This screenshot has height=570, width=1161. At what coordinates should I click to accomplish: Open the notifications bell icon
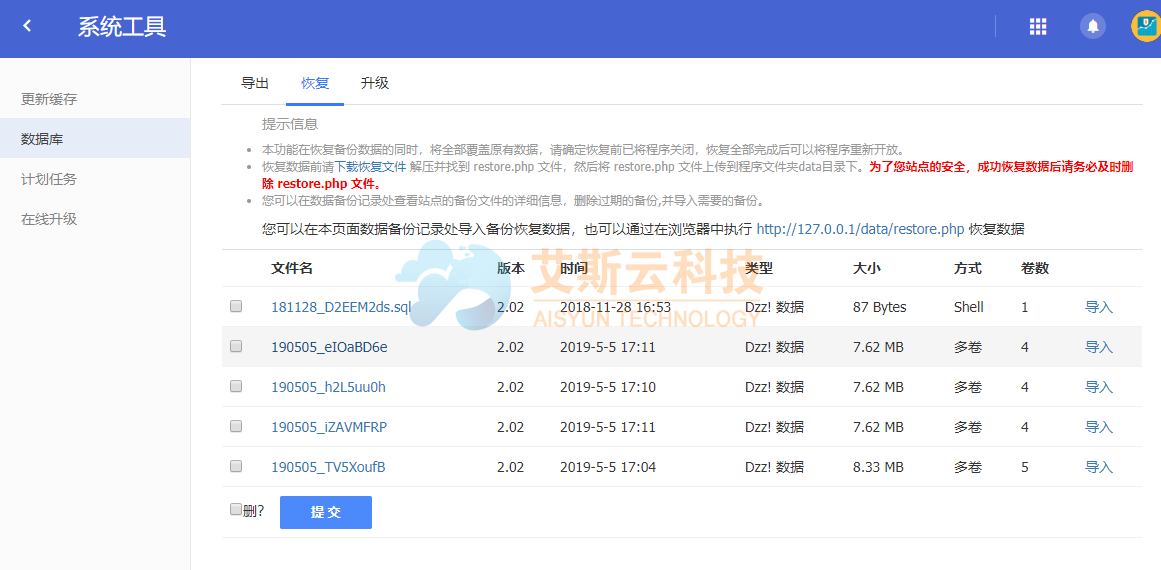1093,27
